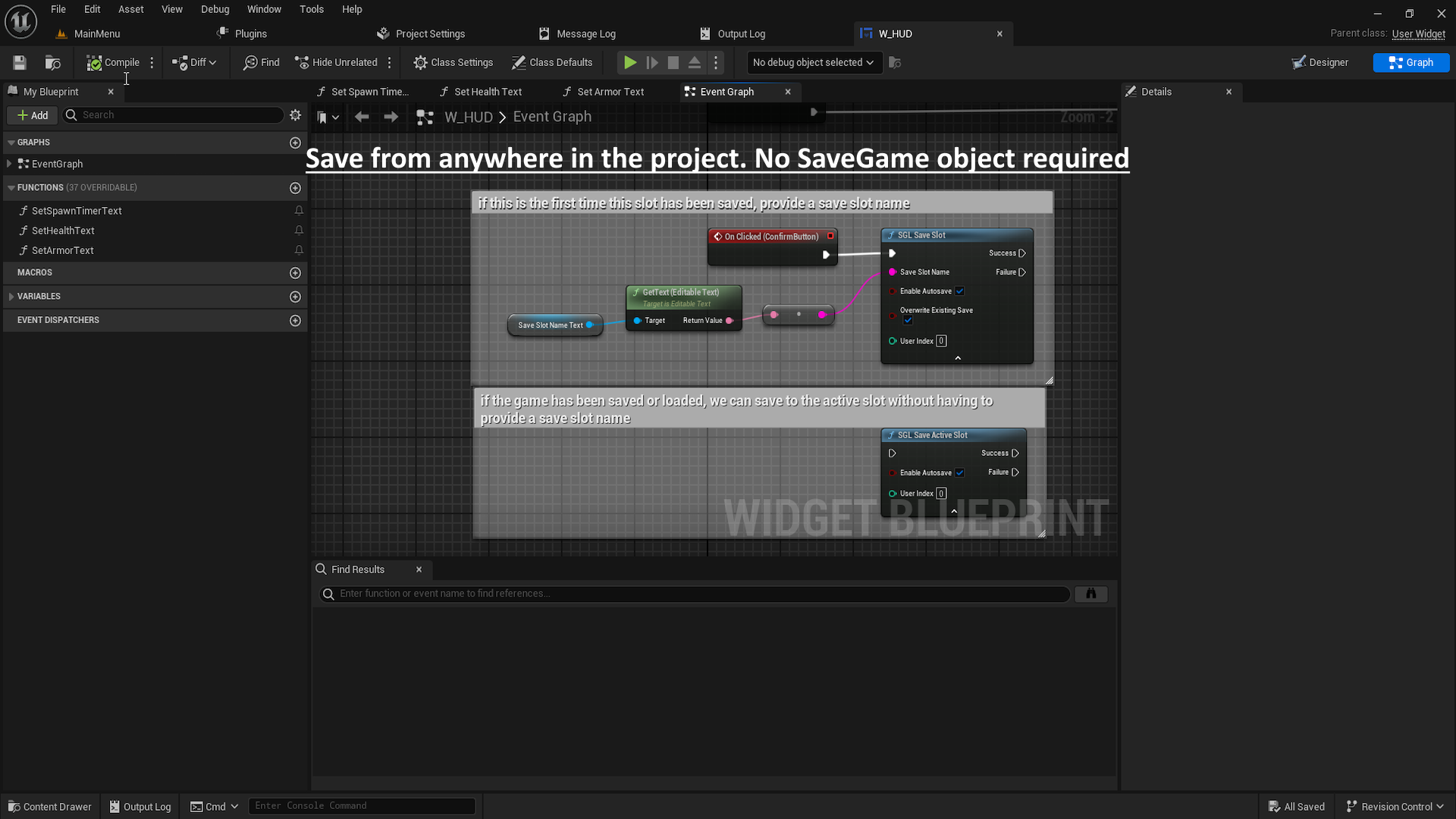1456x819 pixels.
Task: Start Play in editor
Action: click(x=629, y=63)
